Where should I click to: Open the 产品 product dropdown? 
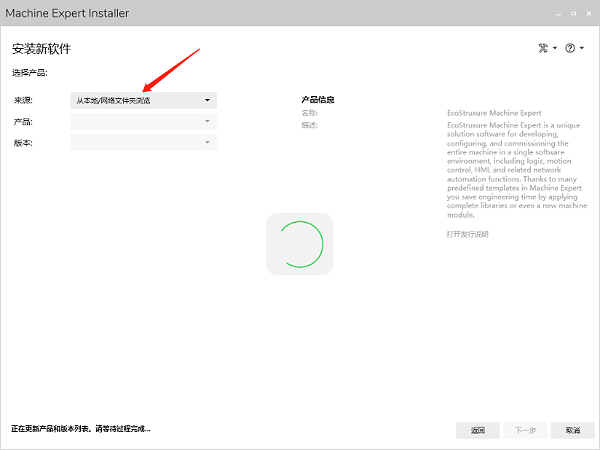(143, 121)
